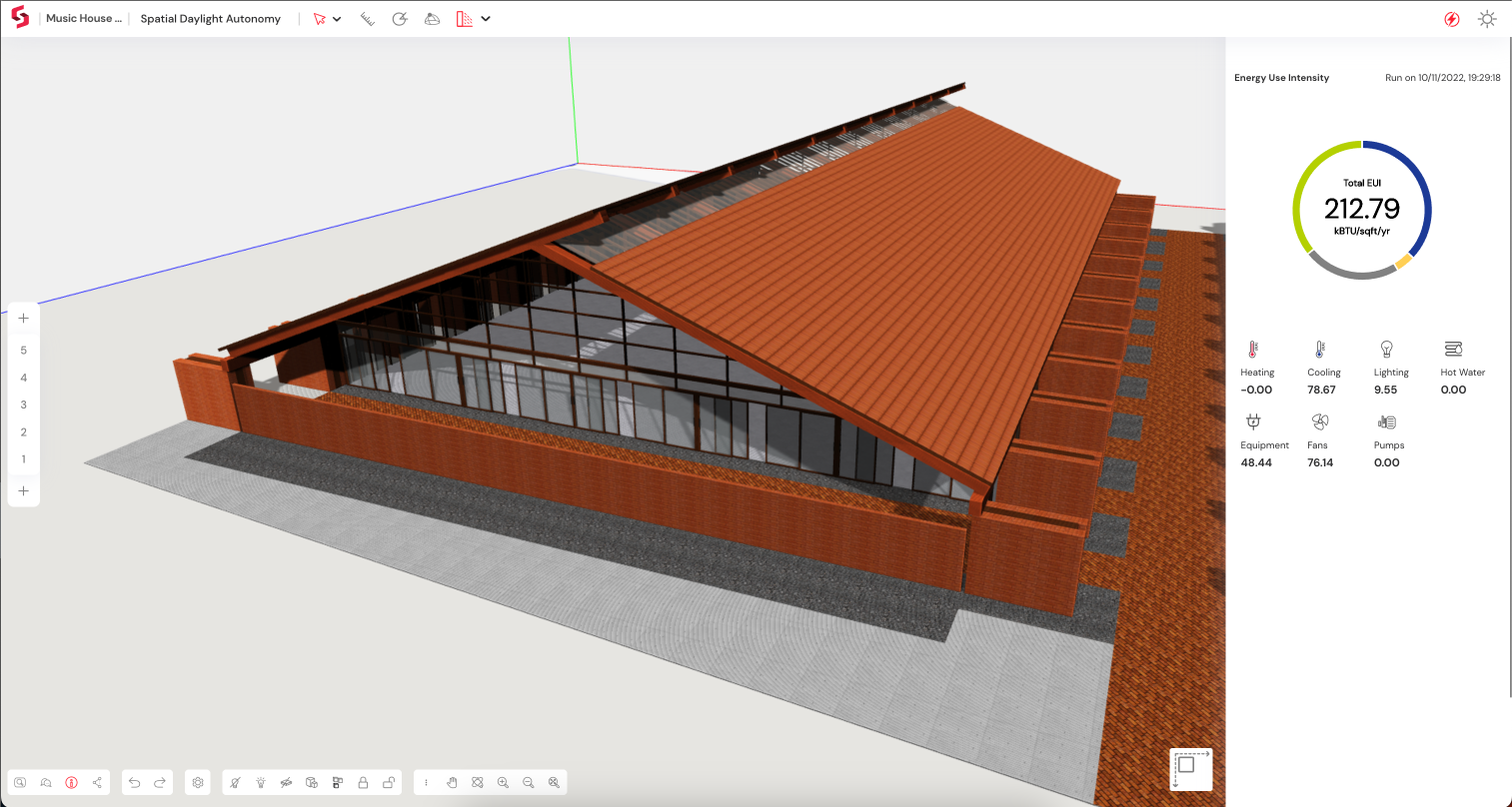This screenshot has width=1512, height=807.
Task: Open the sun path tool
Action: pyautogui.click(x=400, y=19)
